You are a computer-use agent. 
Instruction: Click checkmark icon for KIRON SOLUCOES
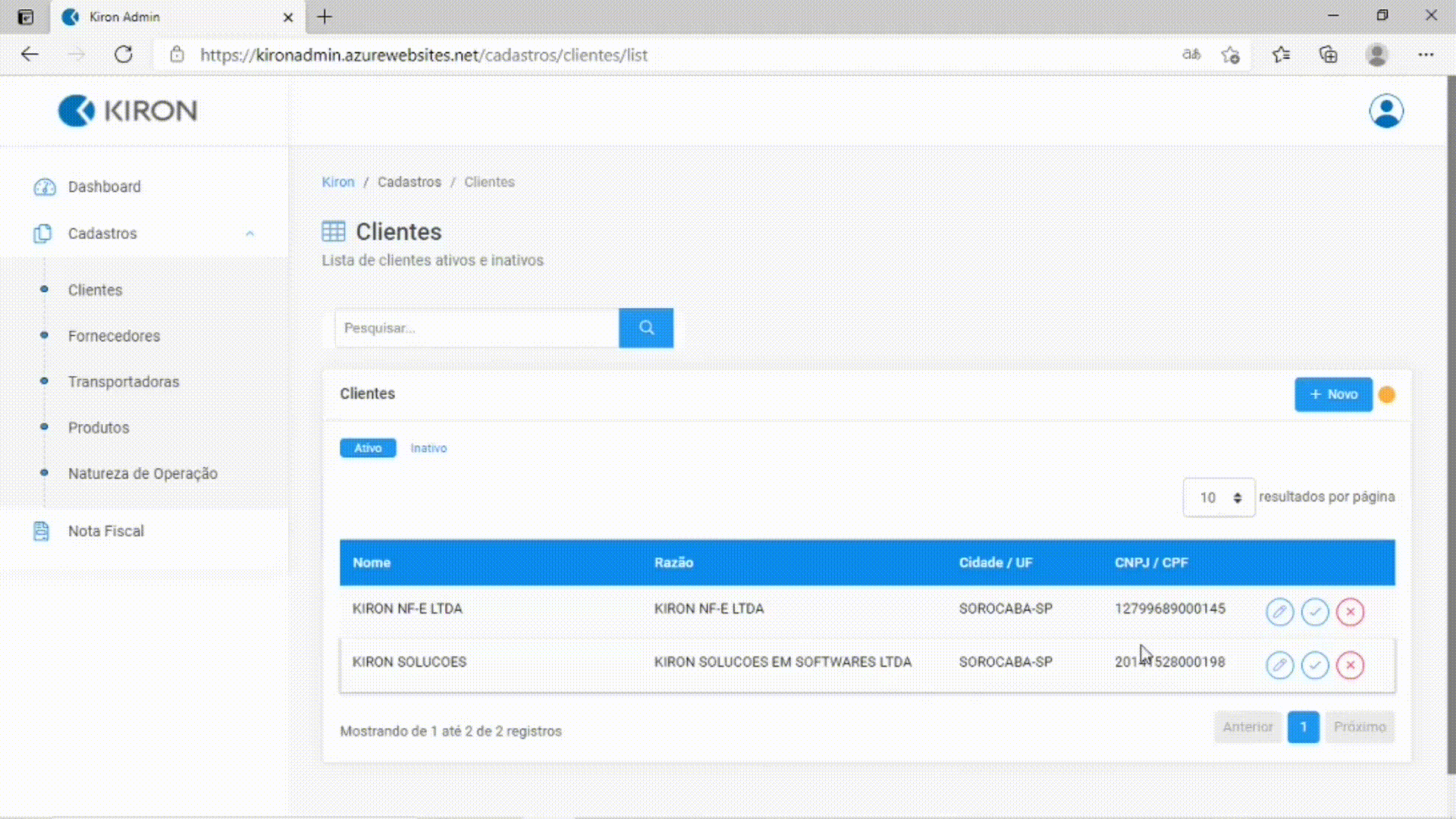[x=1315, y=665]
